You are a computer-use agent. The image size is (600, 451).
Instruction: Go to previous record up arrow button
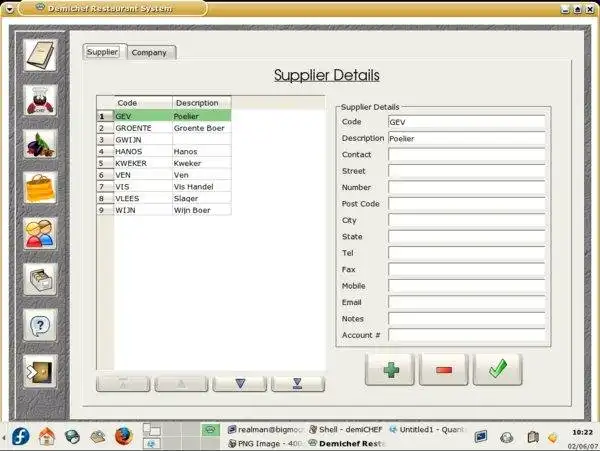click(x=181, y=384)
